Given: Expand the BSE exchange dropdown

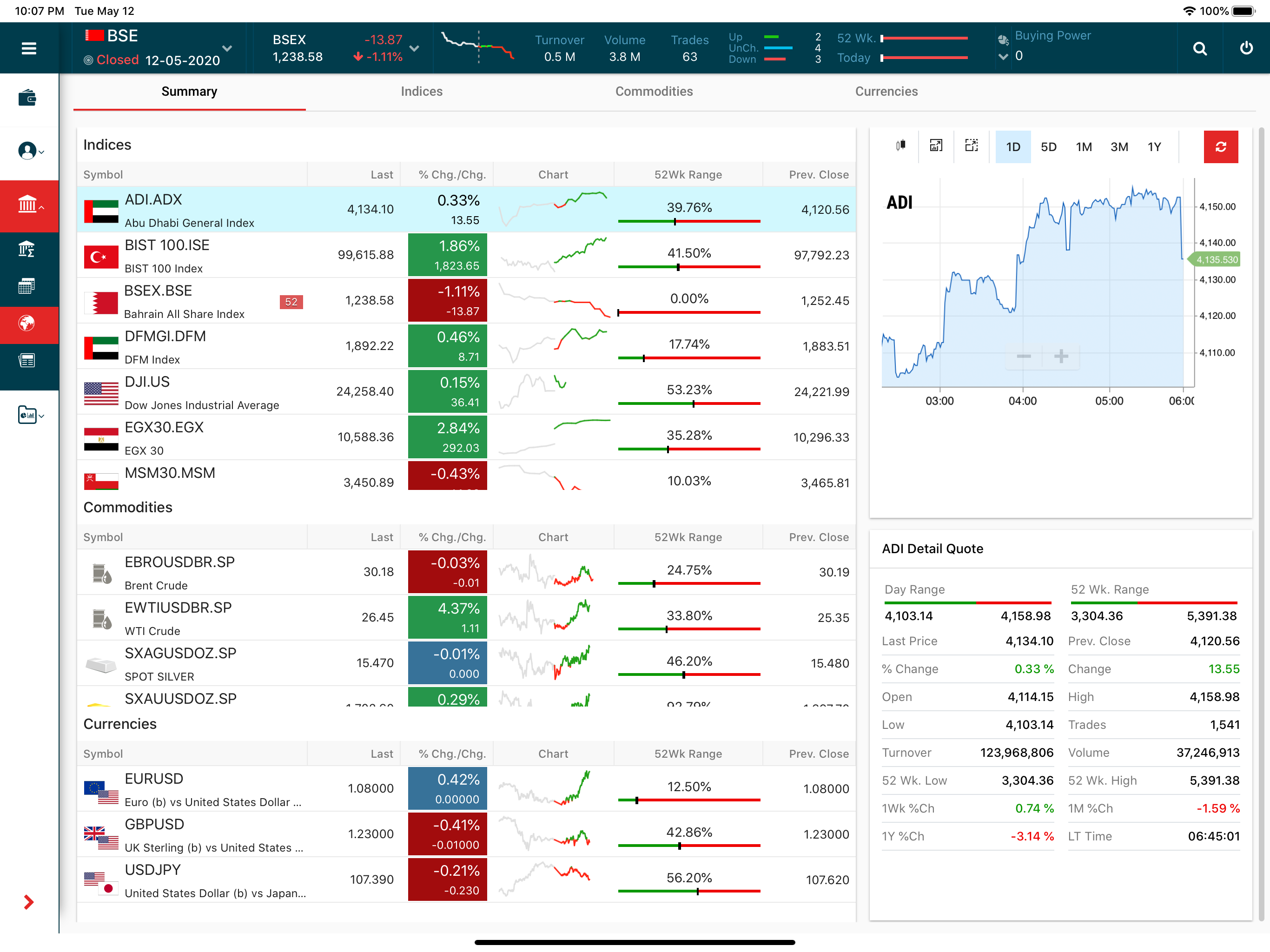Looking at the screenshot, I should tap(227, 48).
